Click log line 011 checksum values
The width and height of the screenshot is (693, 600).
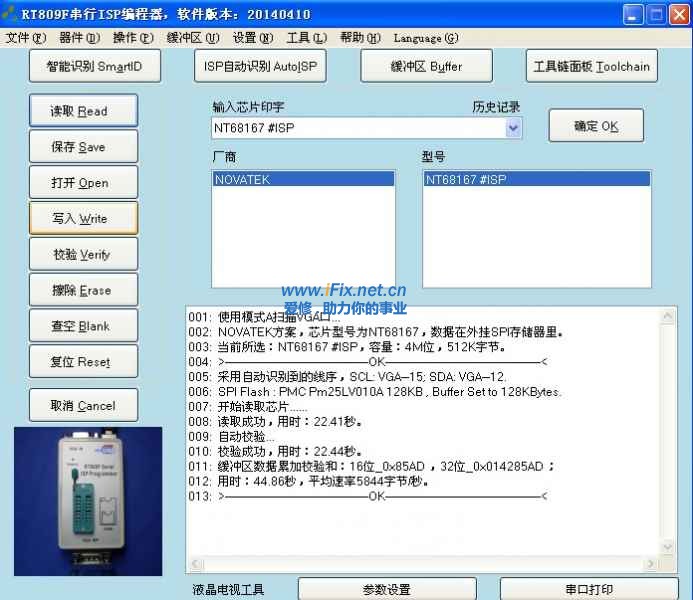(371, 467)
